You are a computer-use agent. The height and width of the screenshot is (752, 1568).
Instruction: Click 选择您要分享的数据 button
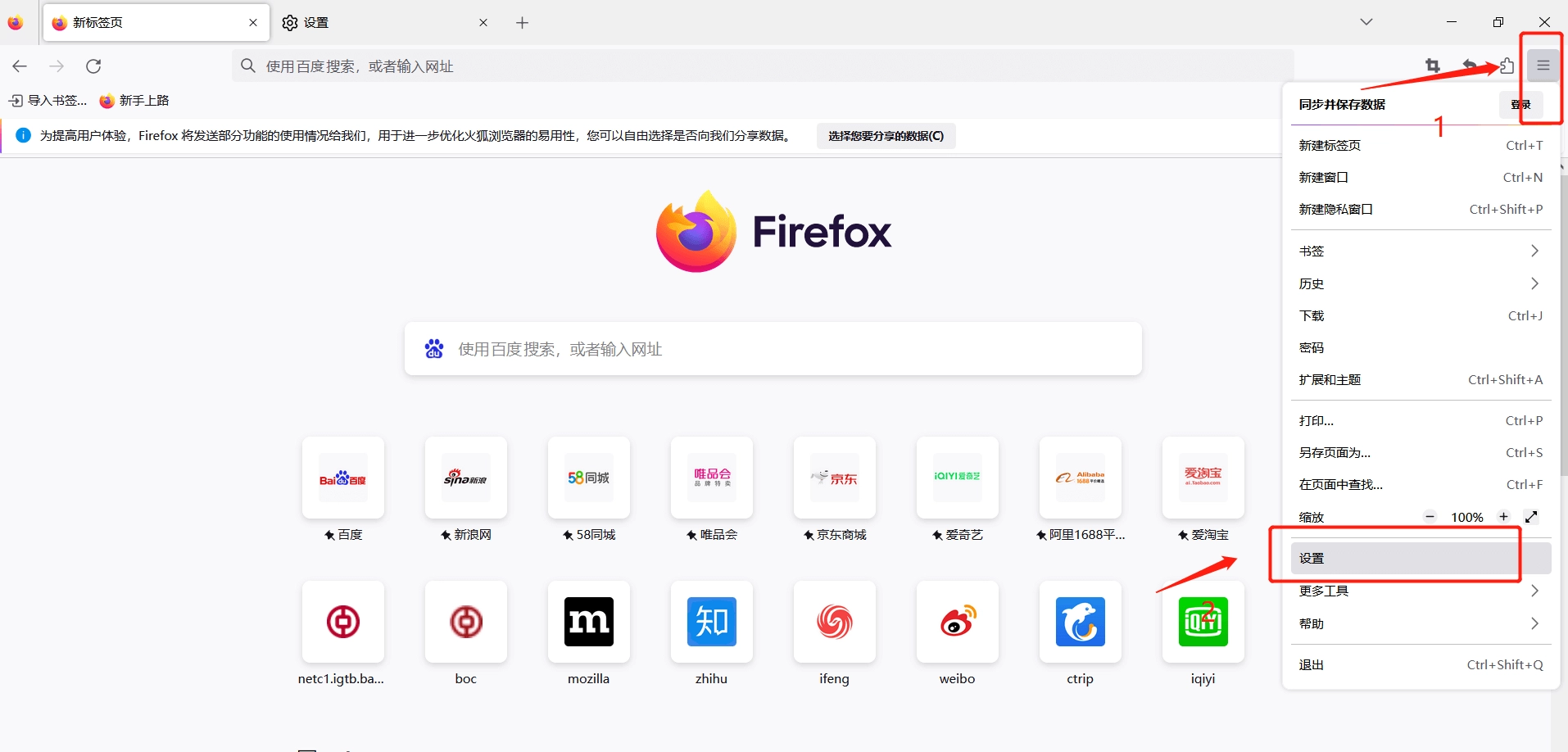[x=886, y=136]
